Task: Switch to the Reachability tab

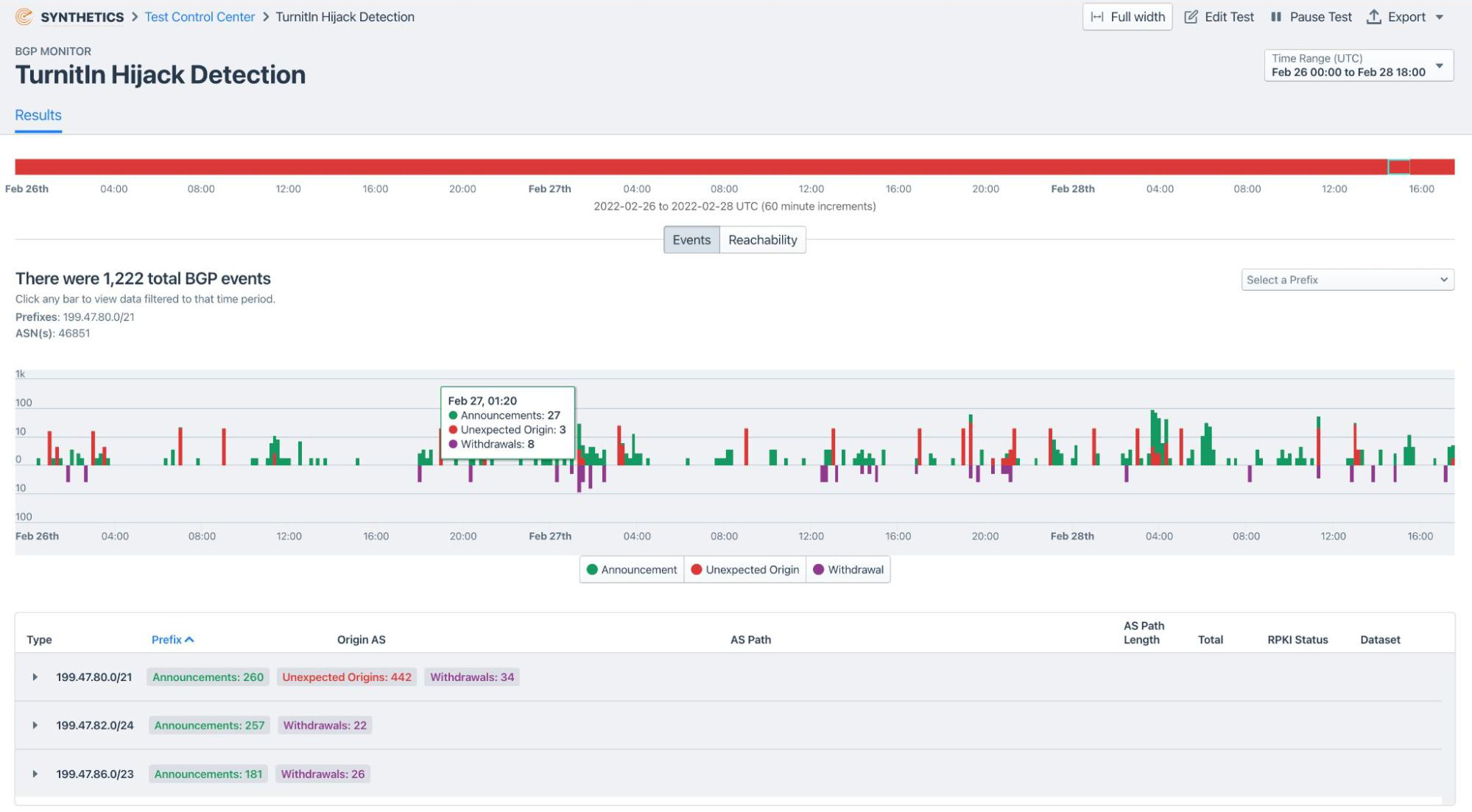Action: coord(762,239)
